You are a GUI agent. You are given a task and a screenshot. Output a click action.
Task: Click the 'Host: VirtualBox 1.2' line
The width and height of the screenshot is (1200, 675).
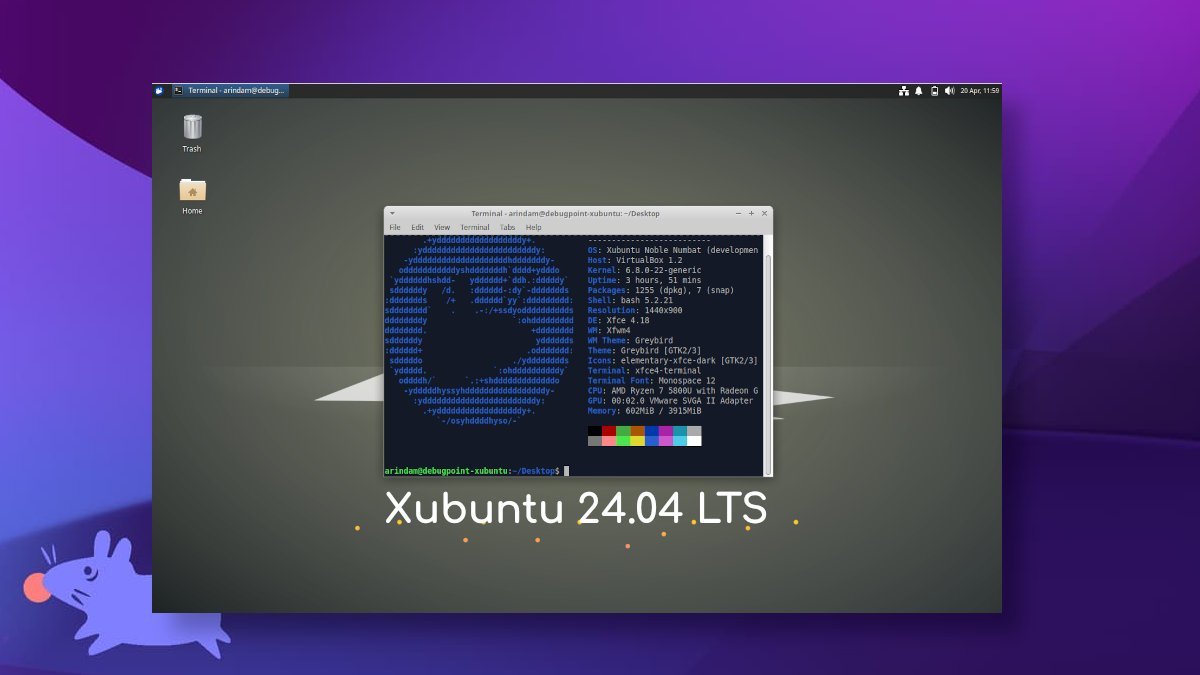(635, 260)
